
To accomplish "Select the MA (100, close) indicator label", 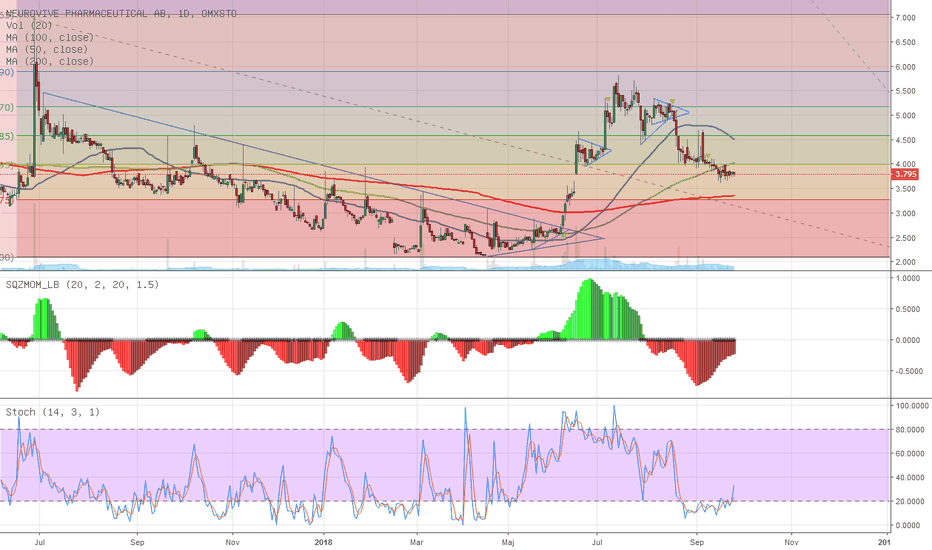I will click(x=50, y=37).
